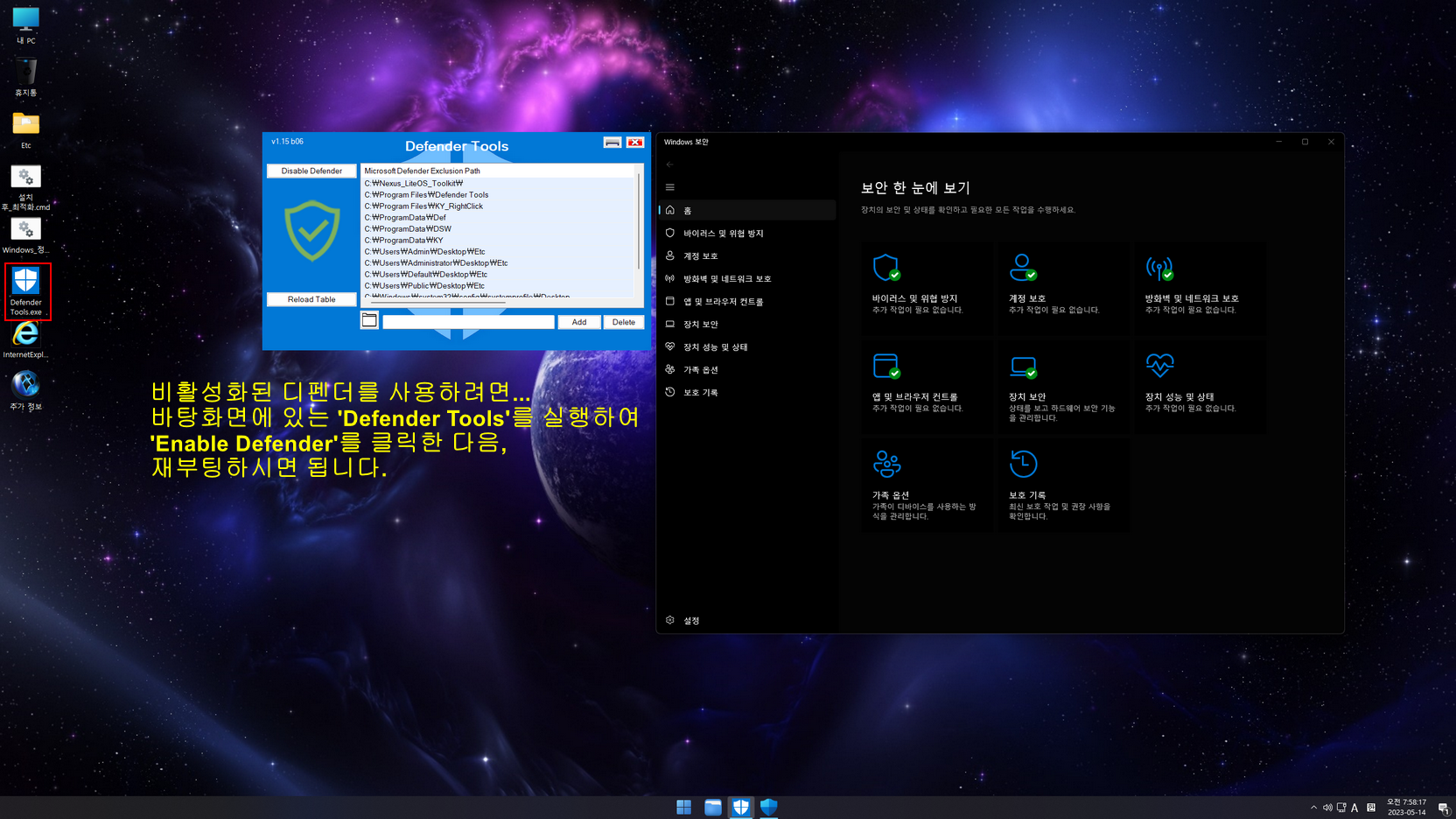
Task: Open File Explorer from the taskbar
Action: [712, 807]
